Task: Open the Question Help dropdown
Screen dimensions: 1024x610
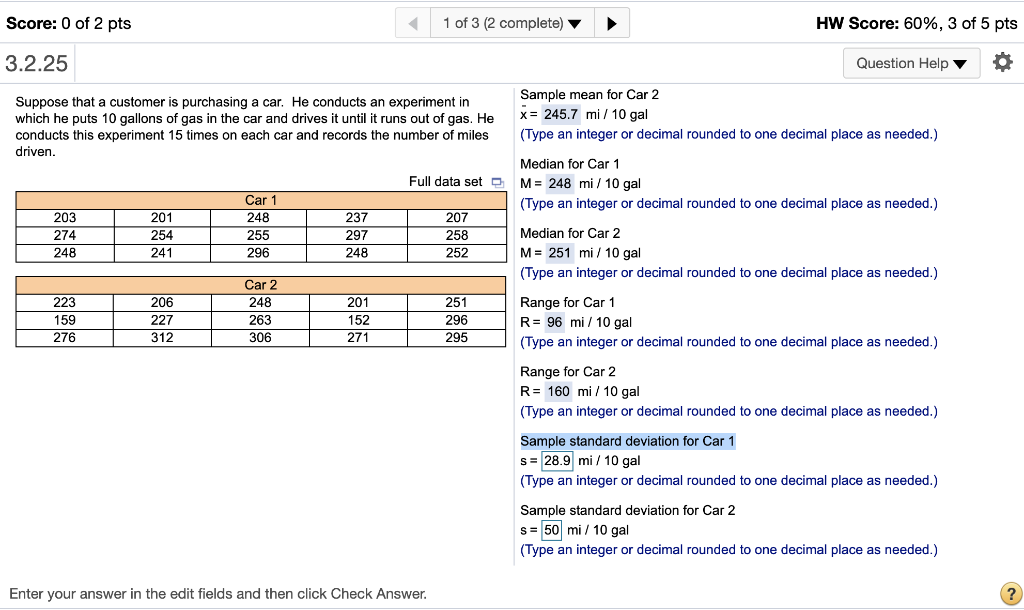Action: click(911, 63)
